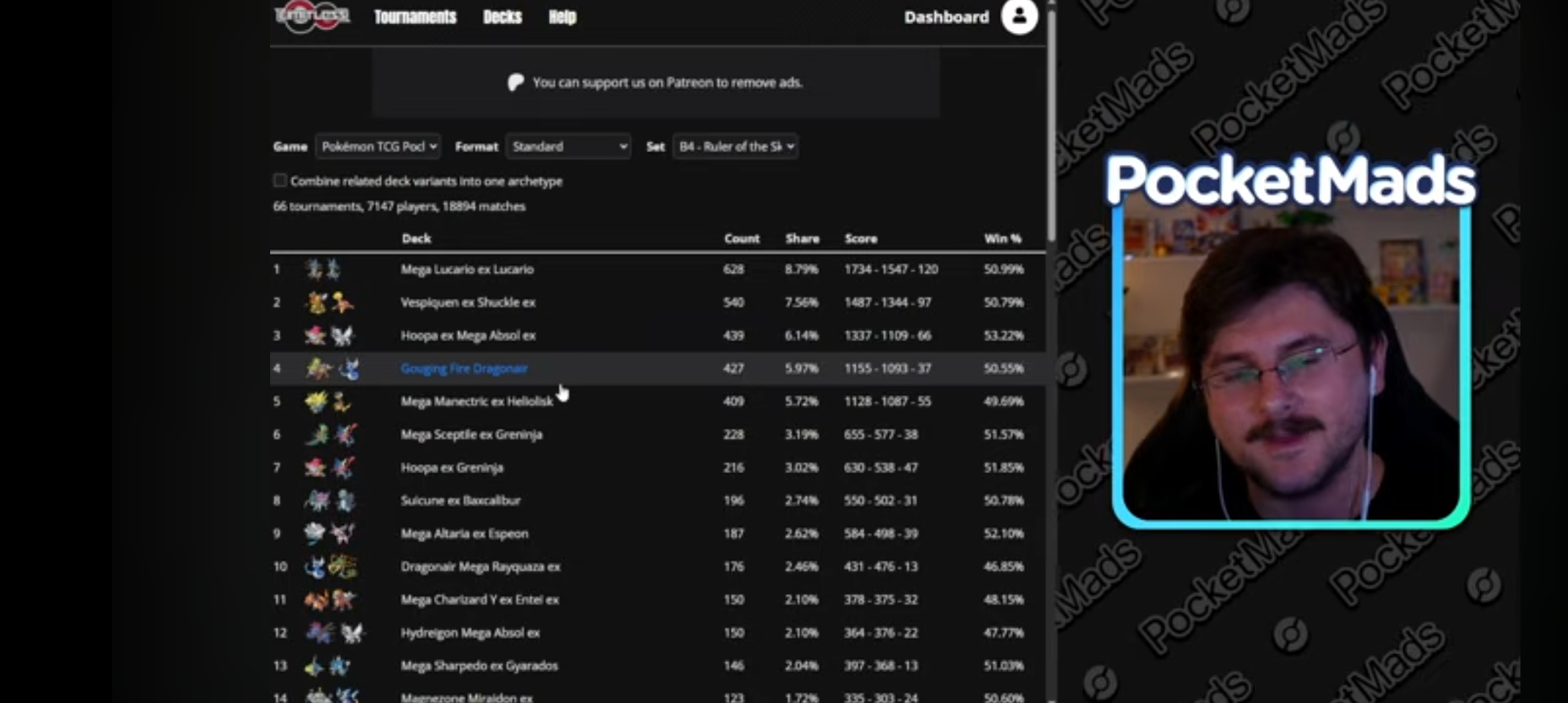Viewport: 1568px width, 703px height.
Task: Open the Mega Sceptile ex Greninja deck
Action: point(471,434)
